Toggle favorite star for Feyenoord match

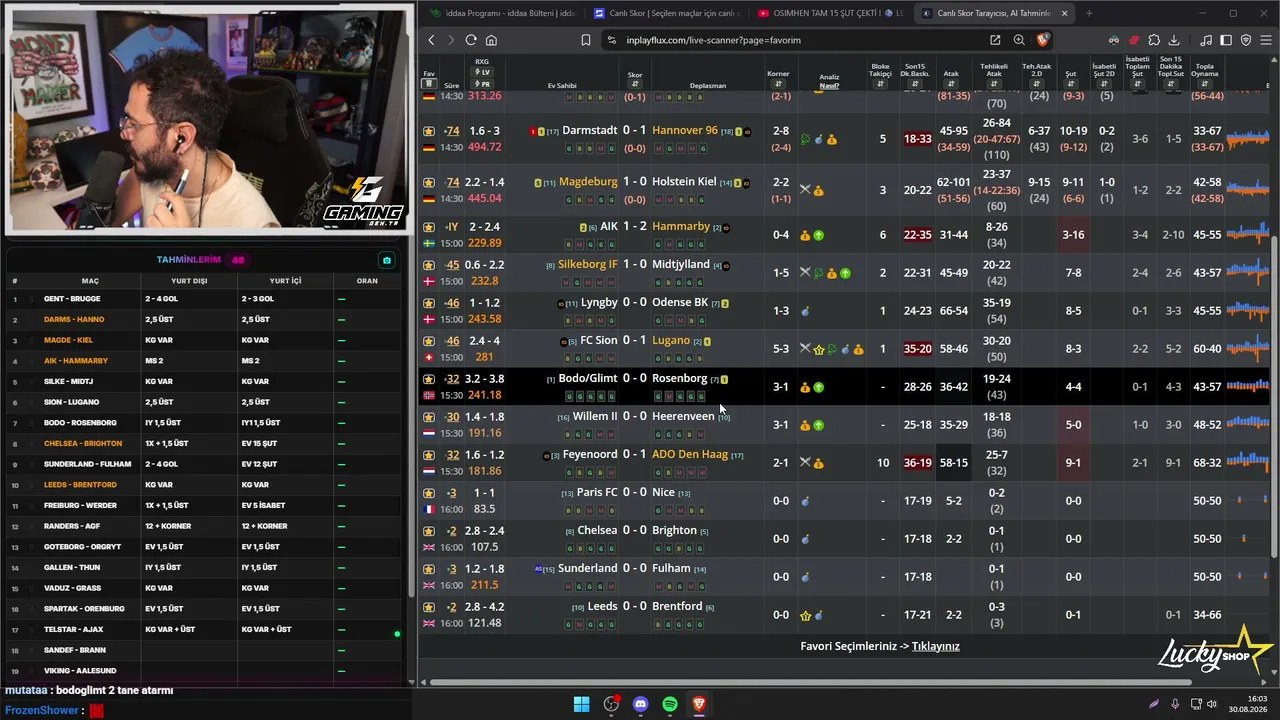click(x=429, y=455)
